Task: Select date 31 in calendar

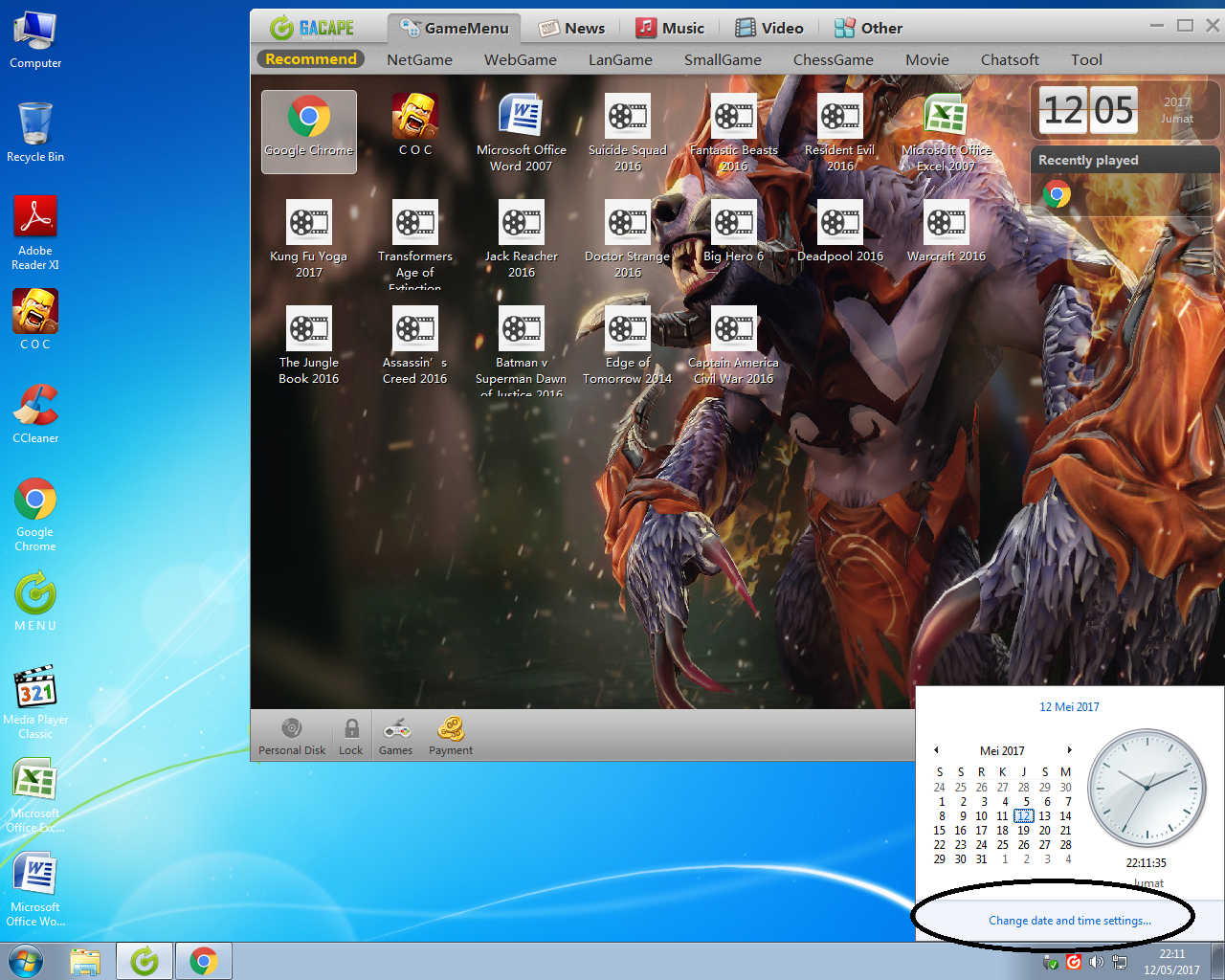Action: [x=982, y=859]
